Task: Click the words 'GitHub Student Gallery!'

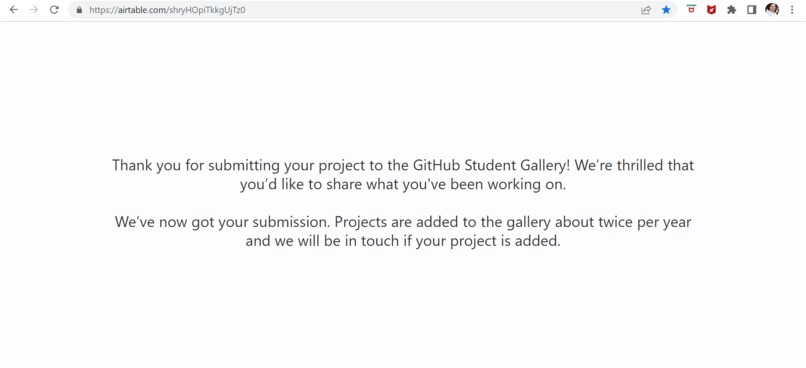Action: (492, 165)
